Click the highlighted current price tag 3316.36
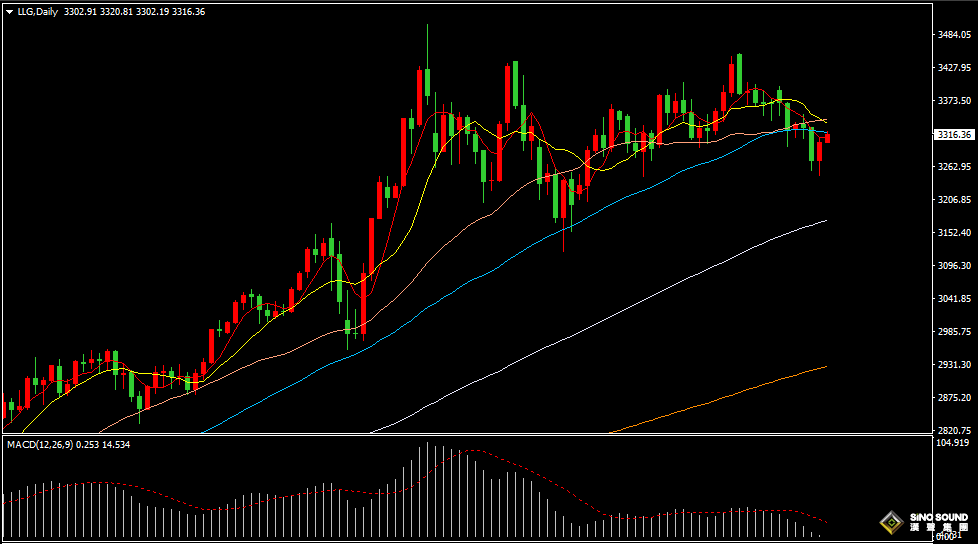978x544 pixels. tap(954, 135)
